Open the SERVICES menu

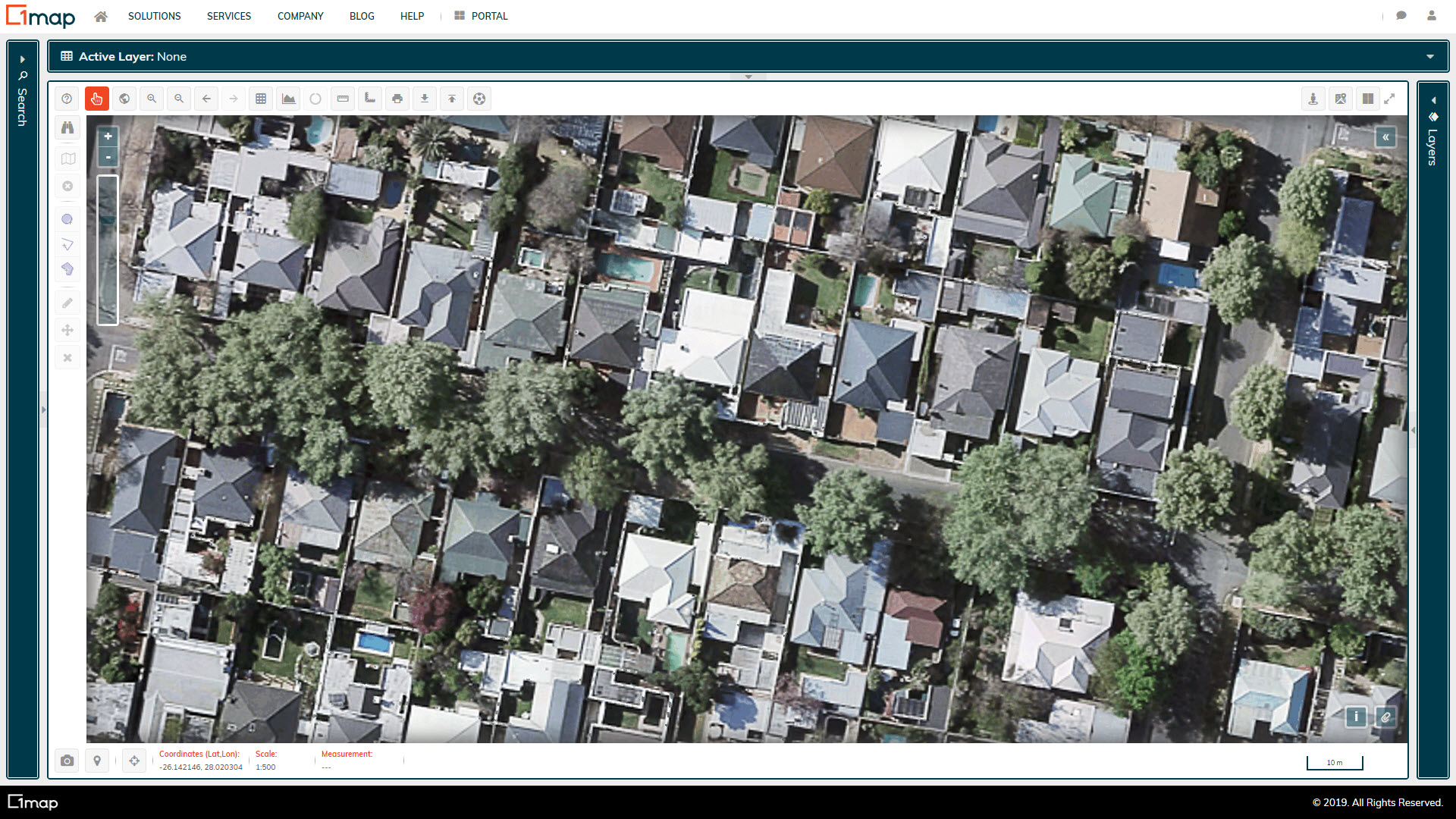(x=229, y=16)
